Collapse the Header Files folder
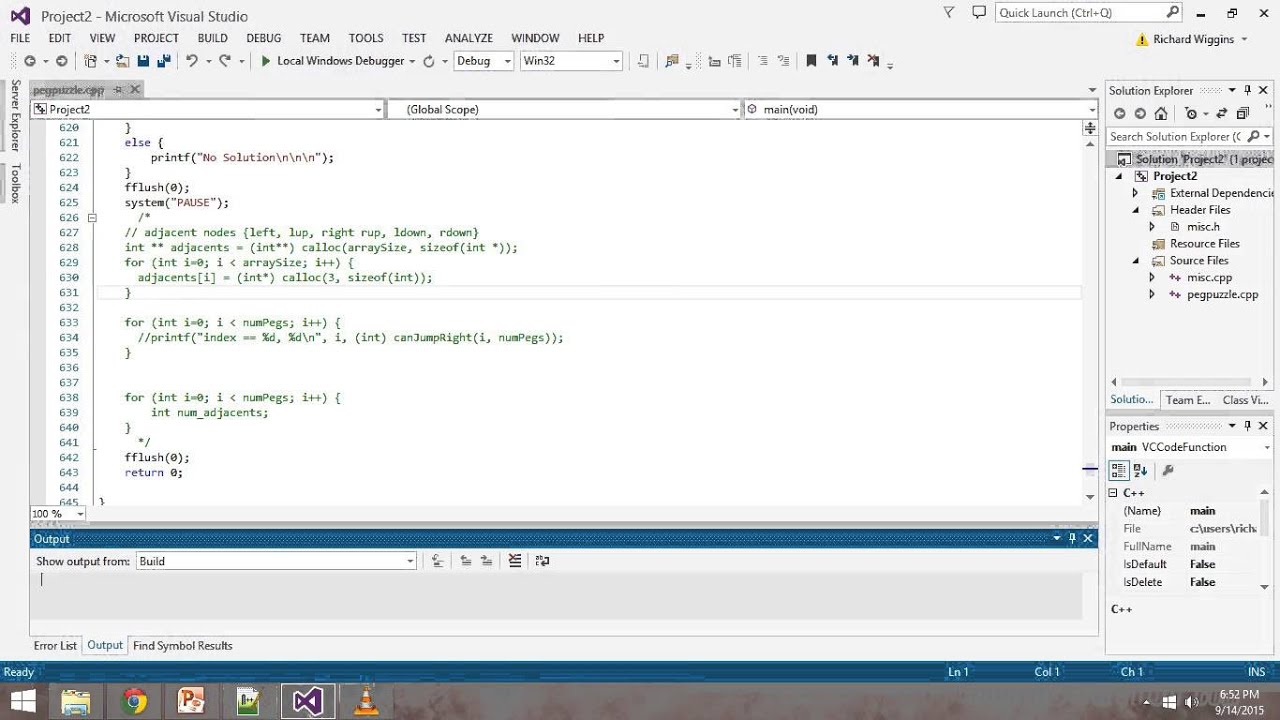Viewport: 1280px width, 720px height. tap(1136, 210)
